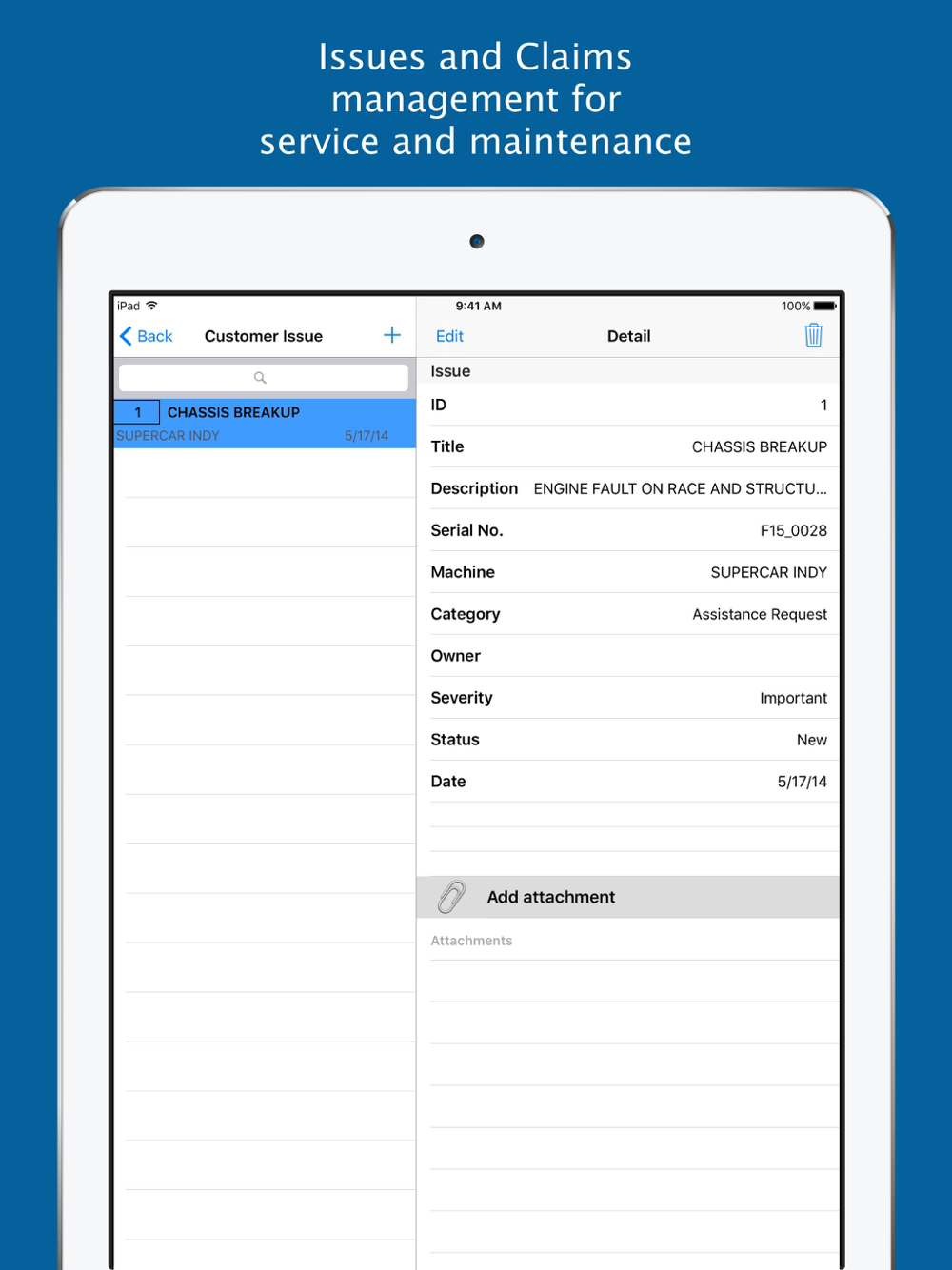Select the ID row in Detail
This screenshot has width=952, height=1270.
(x=628, y=405)
